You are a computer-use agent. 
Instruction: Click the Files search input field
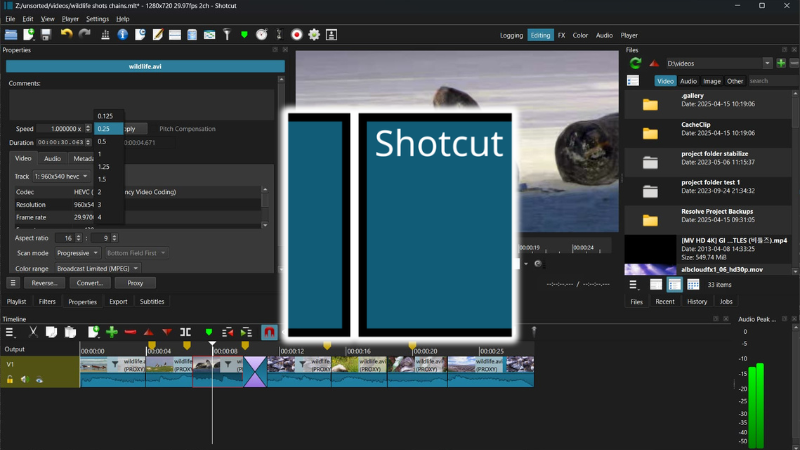(x=772, y=81)
